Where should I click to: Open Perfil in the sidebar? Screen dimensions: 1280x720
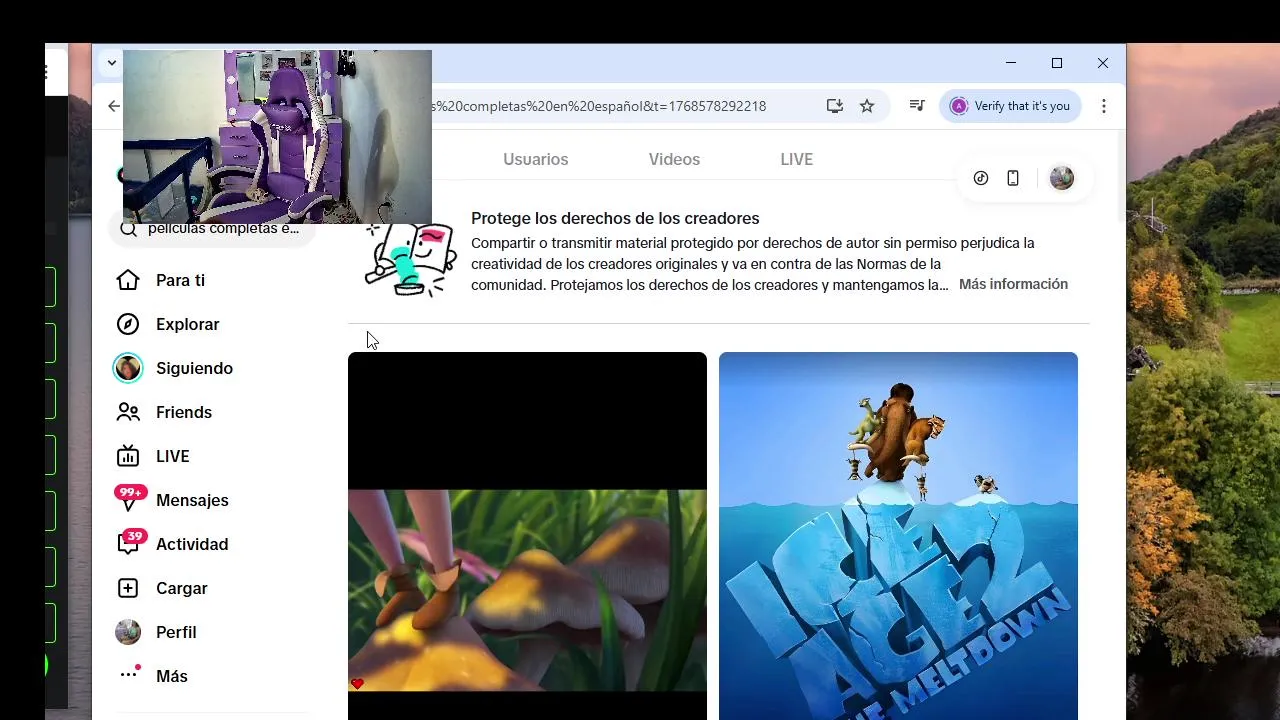(176, 632)
